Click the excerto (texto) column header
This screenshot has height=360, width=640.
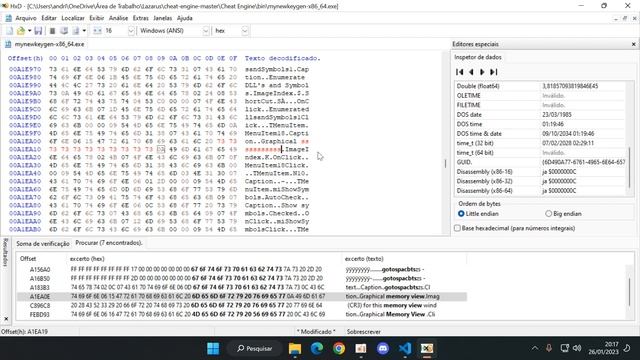pos(404,259)
